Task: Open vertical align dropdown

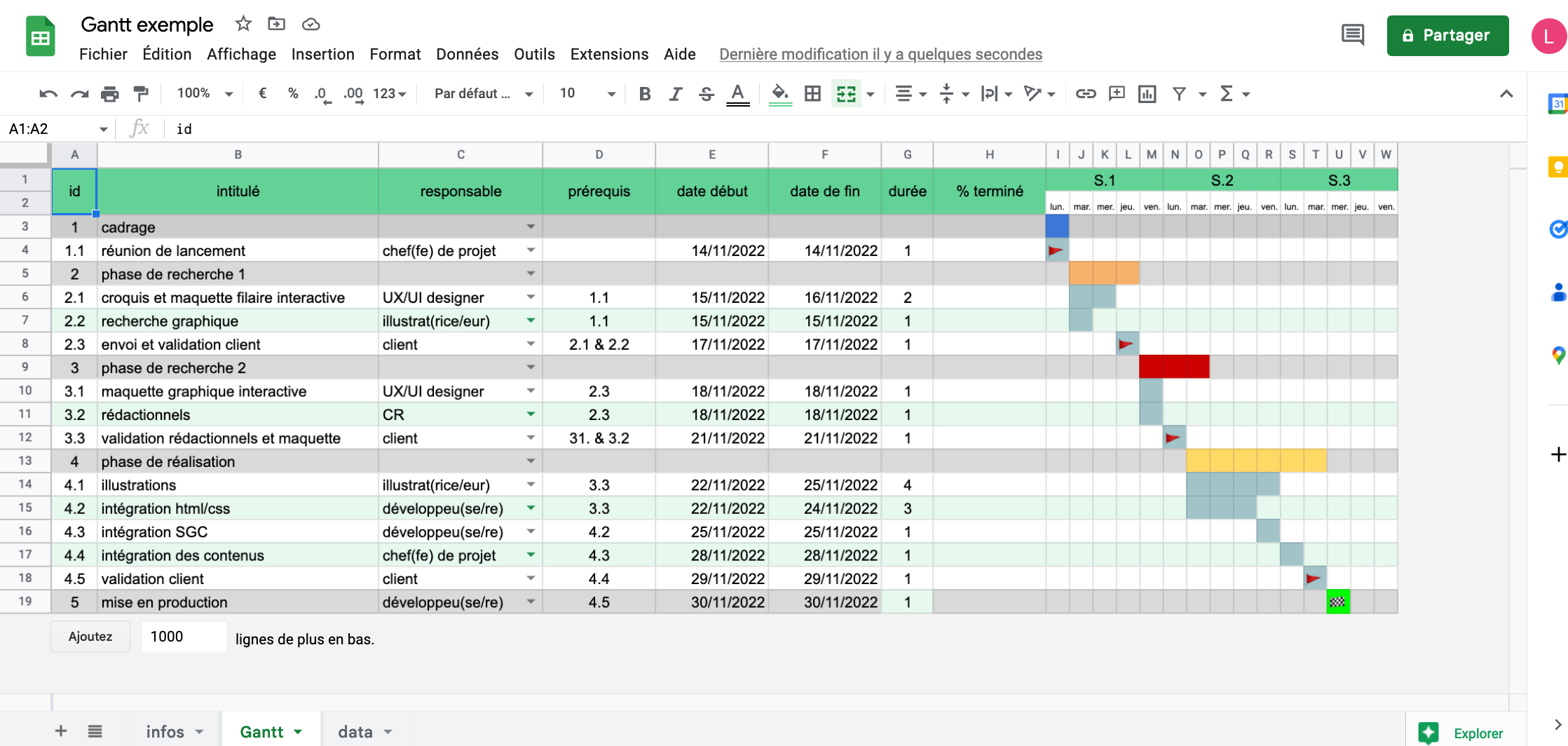Action: pyautogui.click(x=954, y=94)
